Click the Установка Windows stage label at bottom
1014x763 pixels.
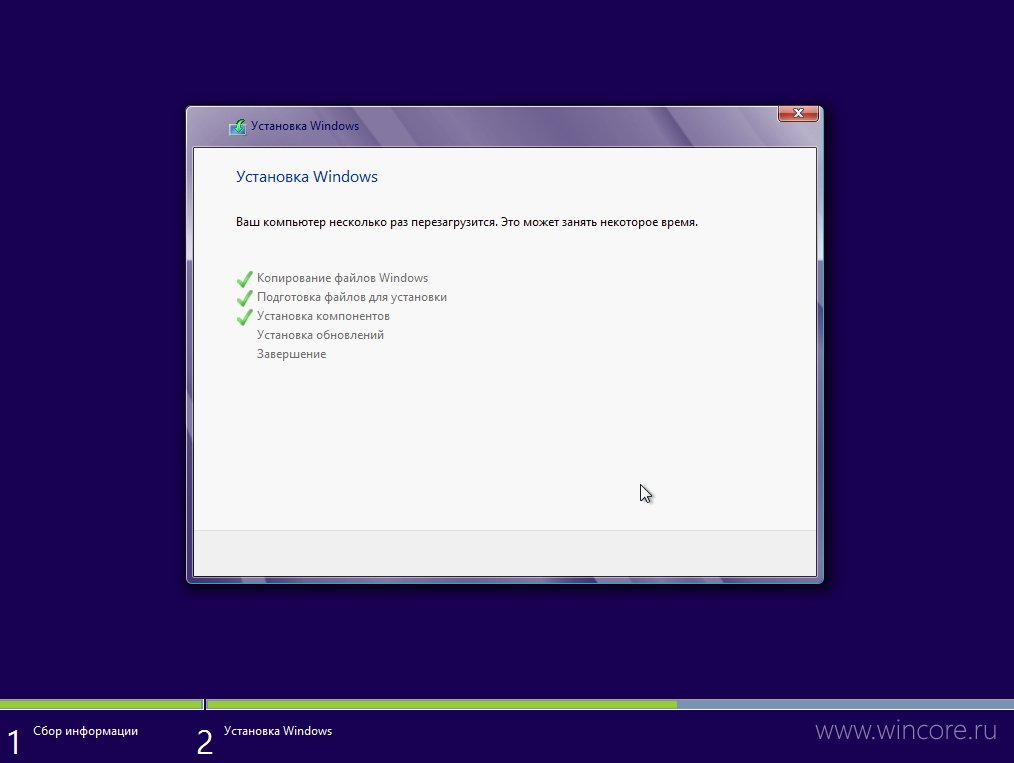click(278, 731)
